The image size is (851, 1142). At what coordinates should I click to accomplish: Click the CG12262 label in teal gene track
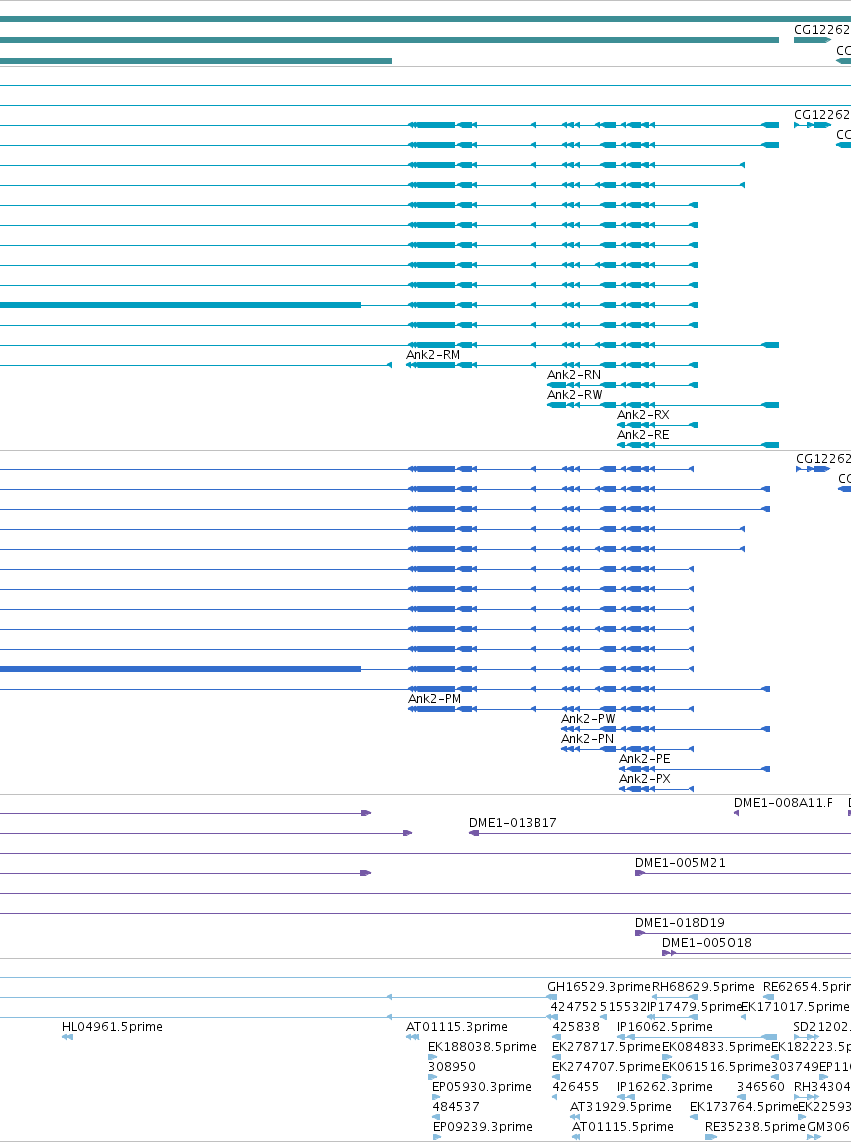pos(822,30)
